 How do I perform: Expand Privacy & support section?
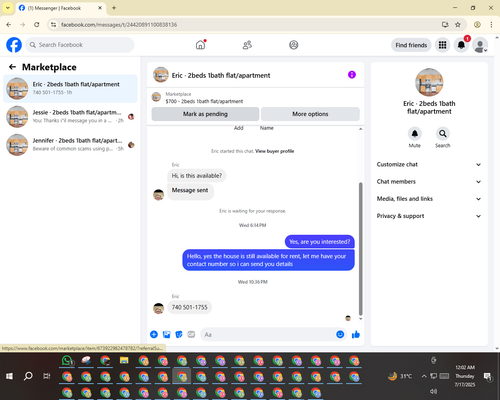coord(429,216)
